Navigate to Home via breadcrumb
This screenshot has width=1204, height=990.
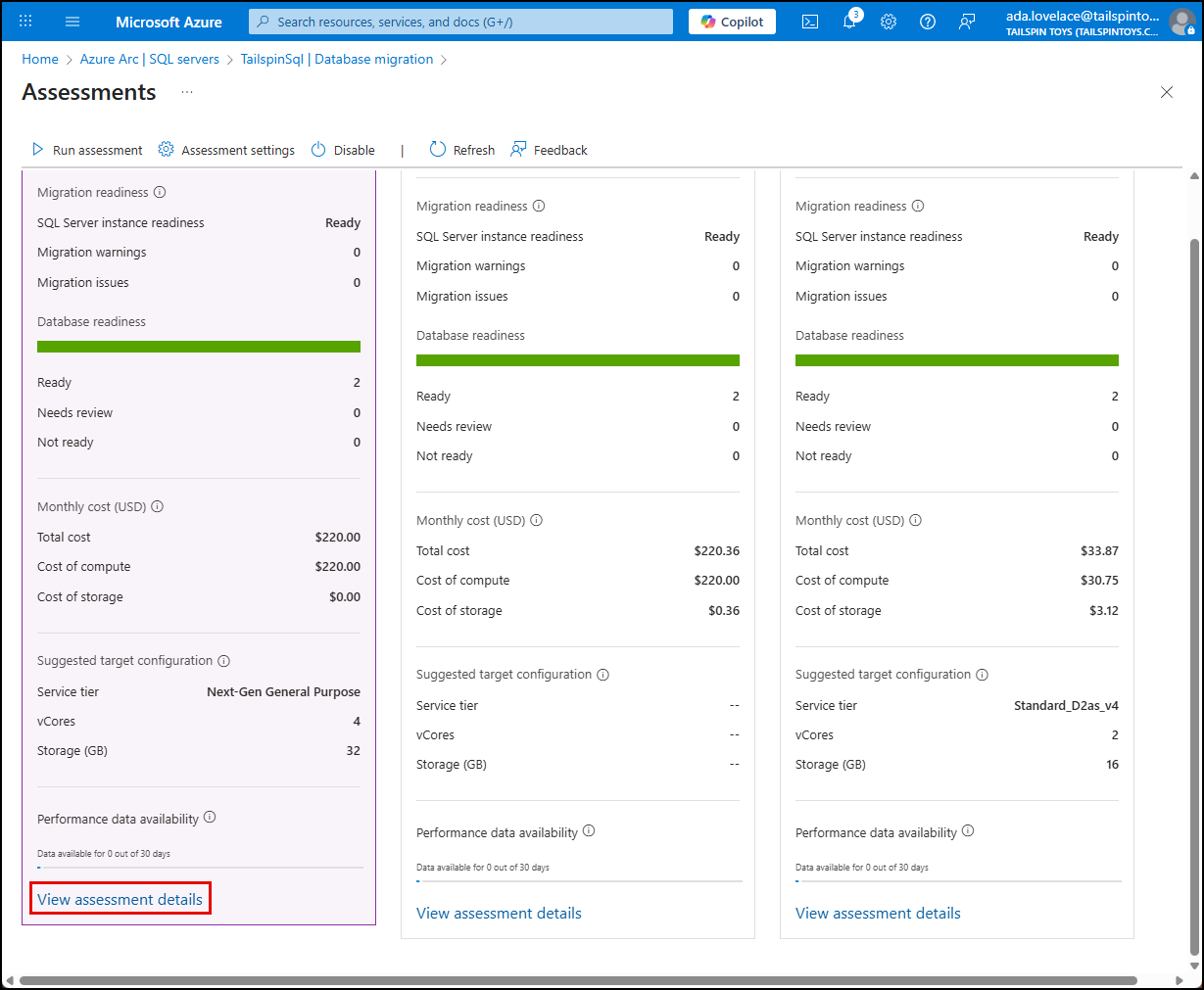[40, 59]
